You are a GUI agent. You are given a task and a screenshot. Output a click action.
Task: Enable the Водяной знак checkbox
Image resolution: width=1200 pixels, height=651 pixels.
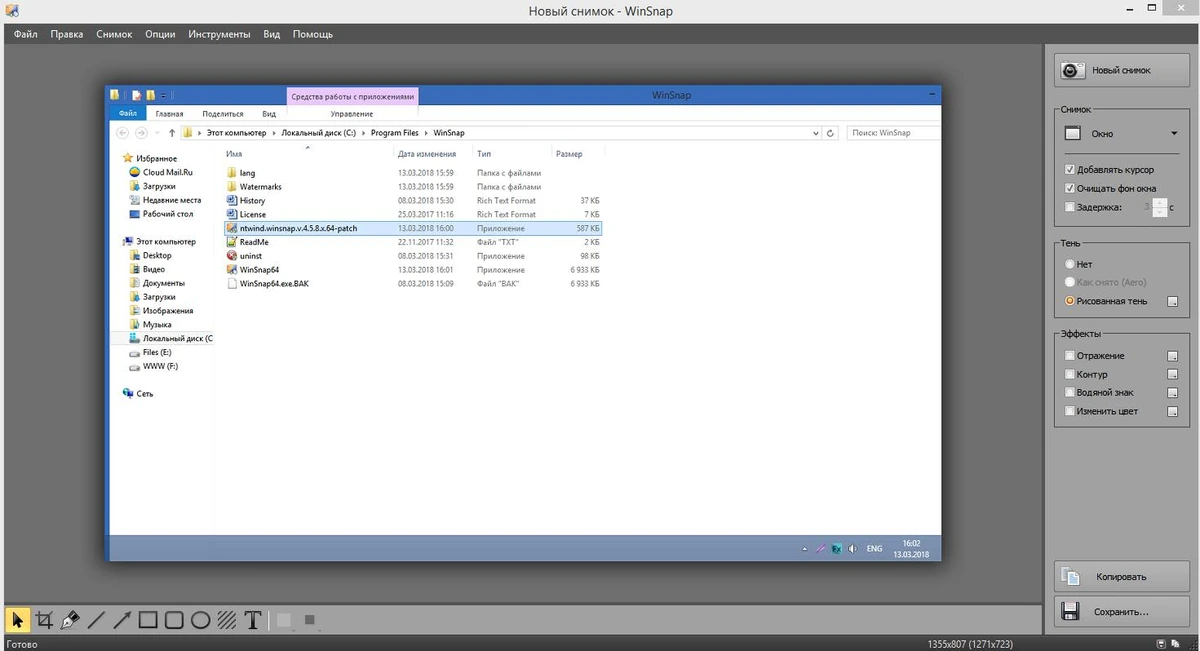1070,393
